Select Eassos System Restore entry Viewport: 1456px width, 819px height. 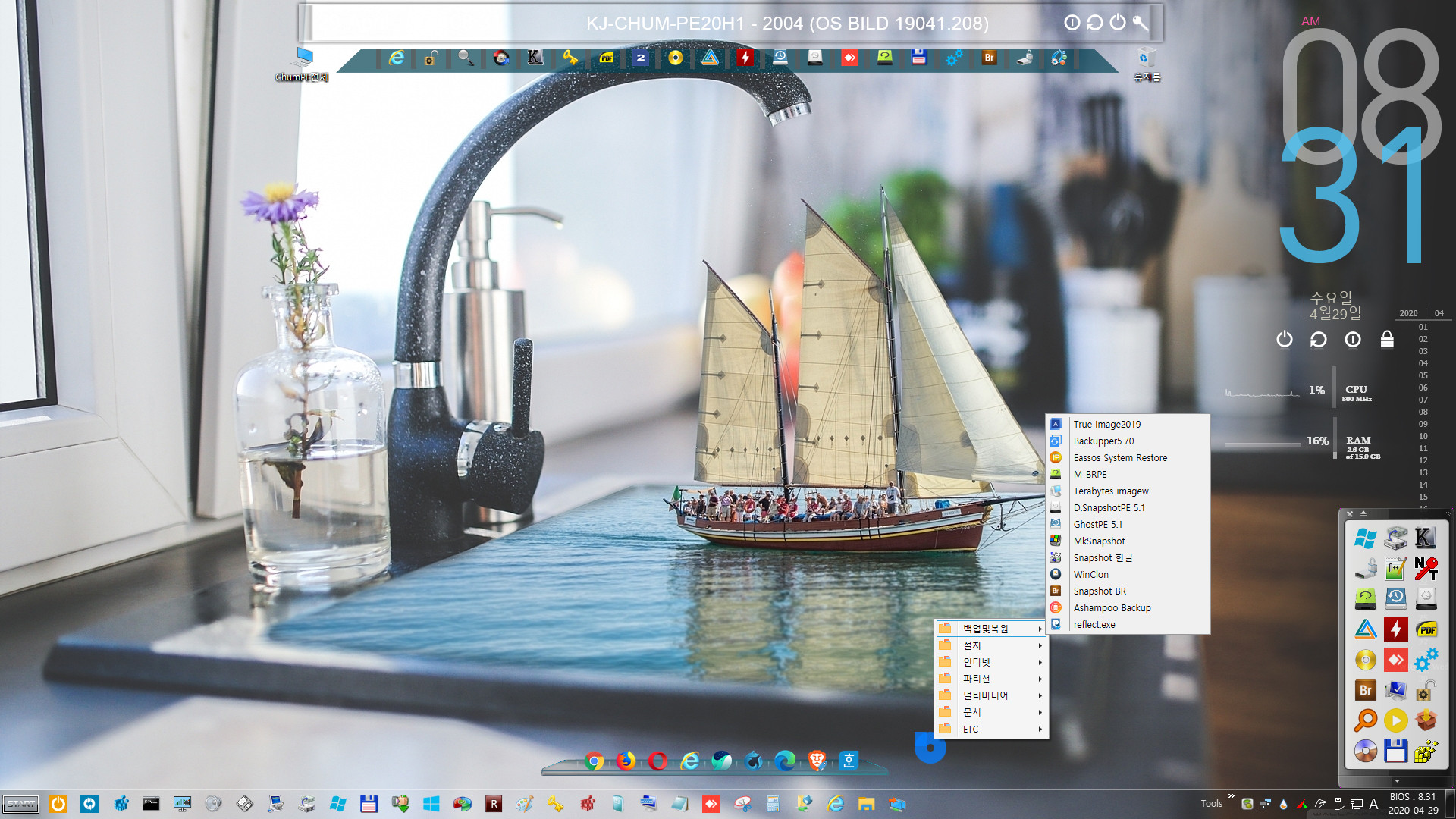tap(1128, 458)
